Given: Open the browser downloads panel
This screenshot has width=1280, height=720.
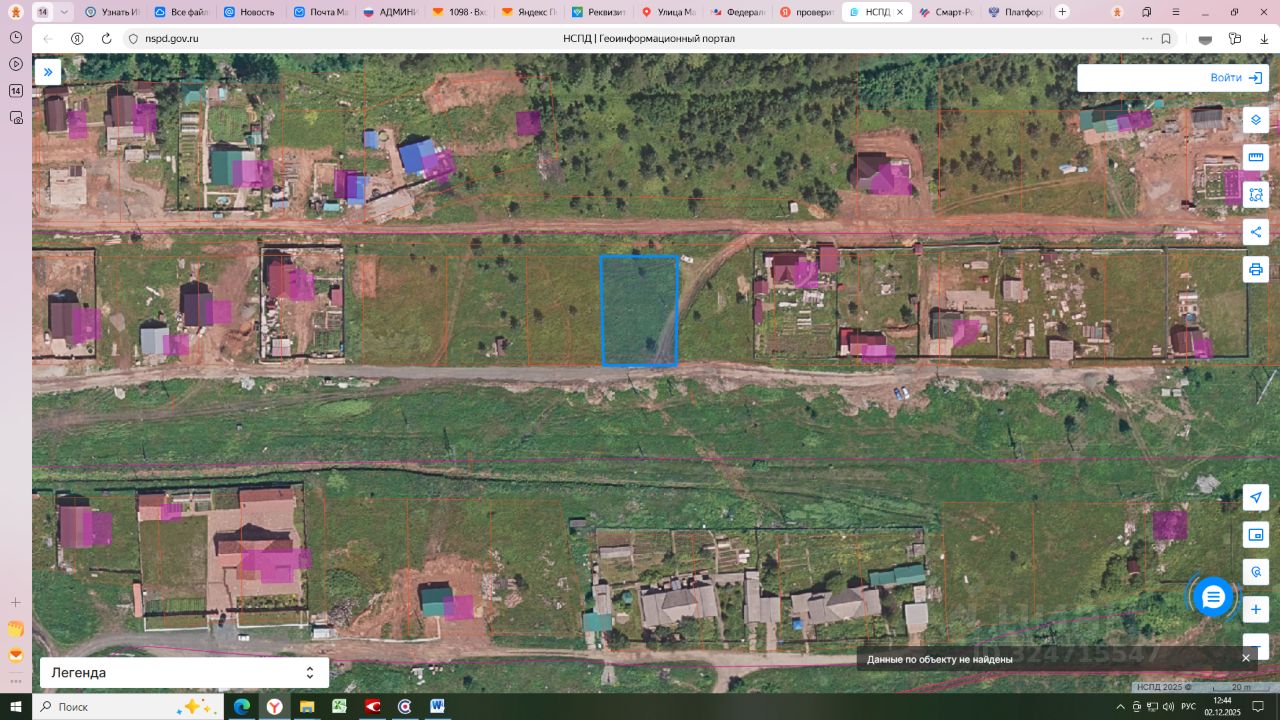Looking at the screenshot, I should click(x=1264, y=38).
